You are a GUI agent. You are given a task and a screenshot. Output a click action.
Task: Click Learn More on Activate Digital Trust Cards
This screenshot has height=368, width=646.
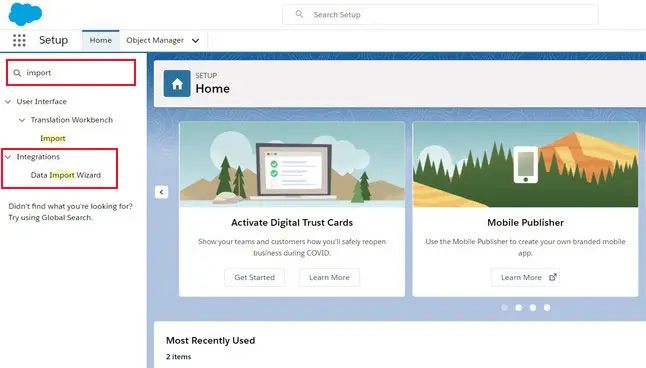pyautogui.click(x=329, y=277)
